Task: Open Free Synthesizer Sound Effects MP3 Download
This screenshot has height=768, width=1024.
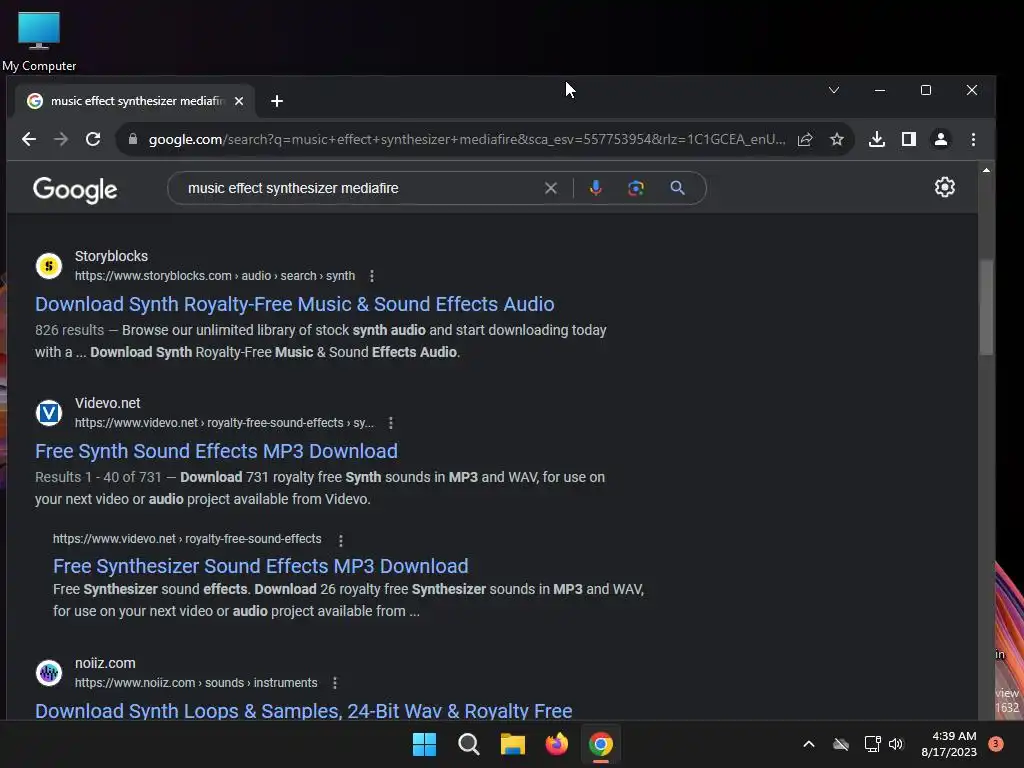Action: pos(261,566)
